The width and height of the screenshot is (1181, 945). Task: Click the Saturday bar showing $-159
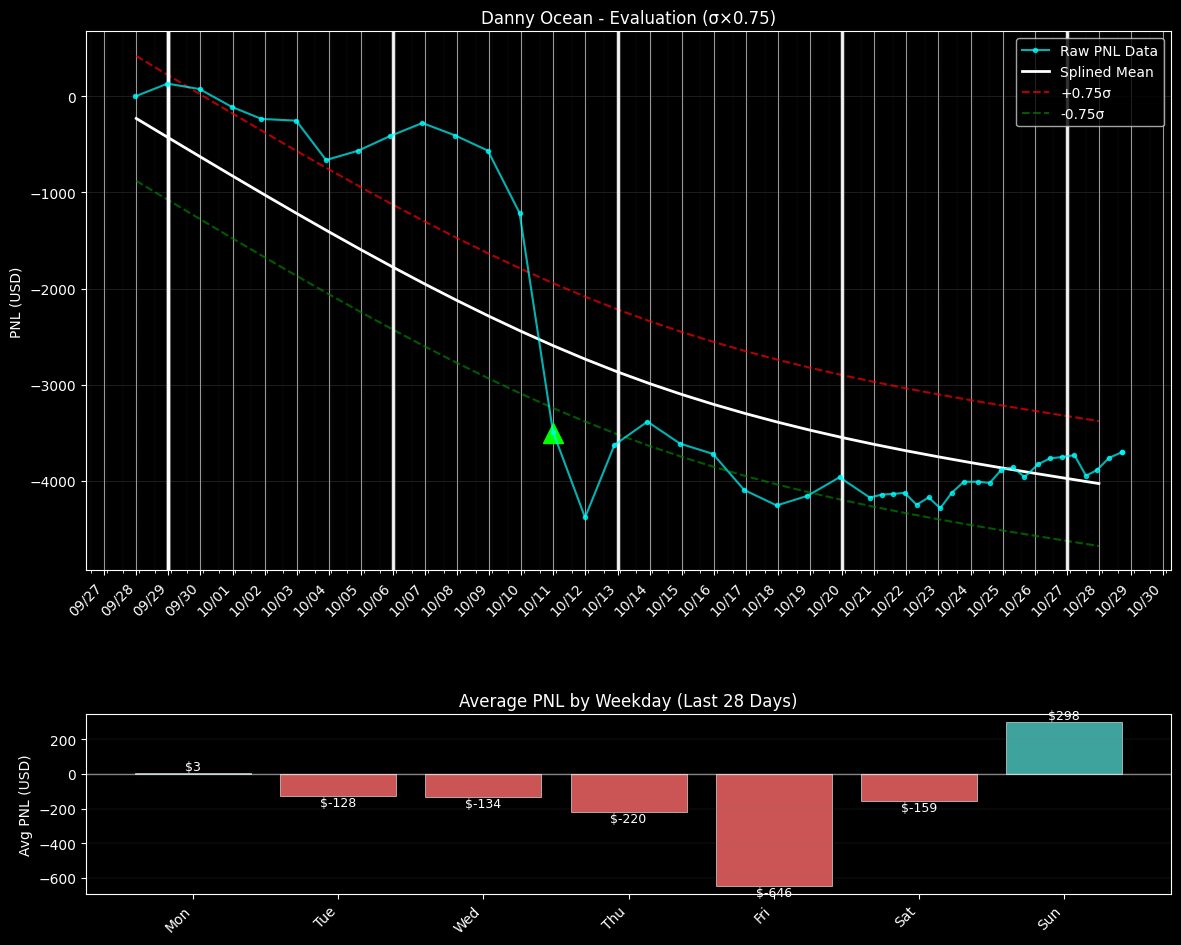click(x=919, y=787)
